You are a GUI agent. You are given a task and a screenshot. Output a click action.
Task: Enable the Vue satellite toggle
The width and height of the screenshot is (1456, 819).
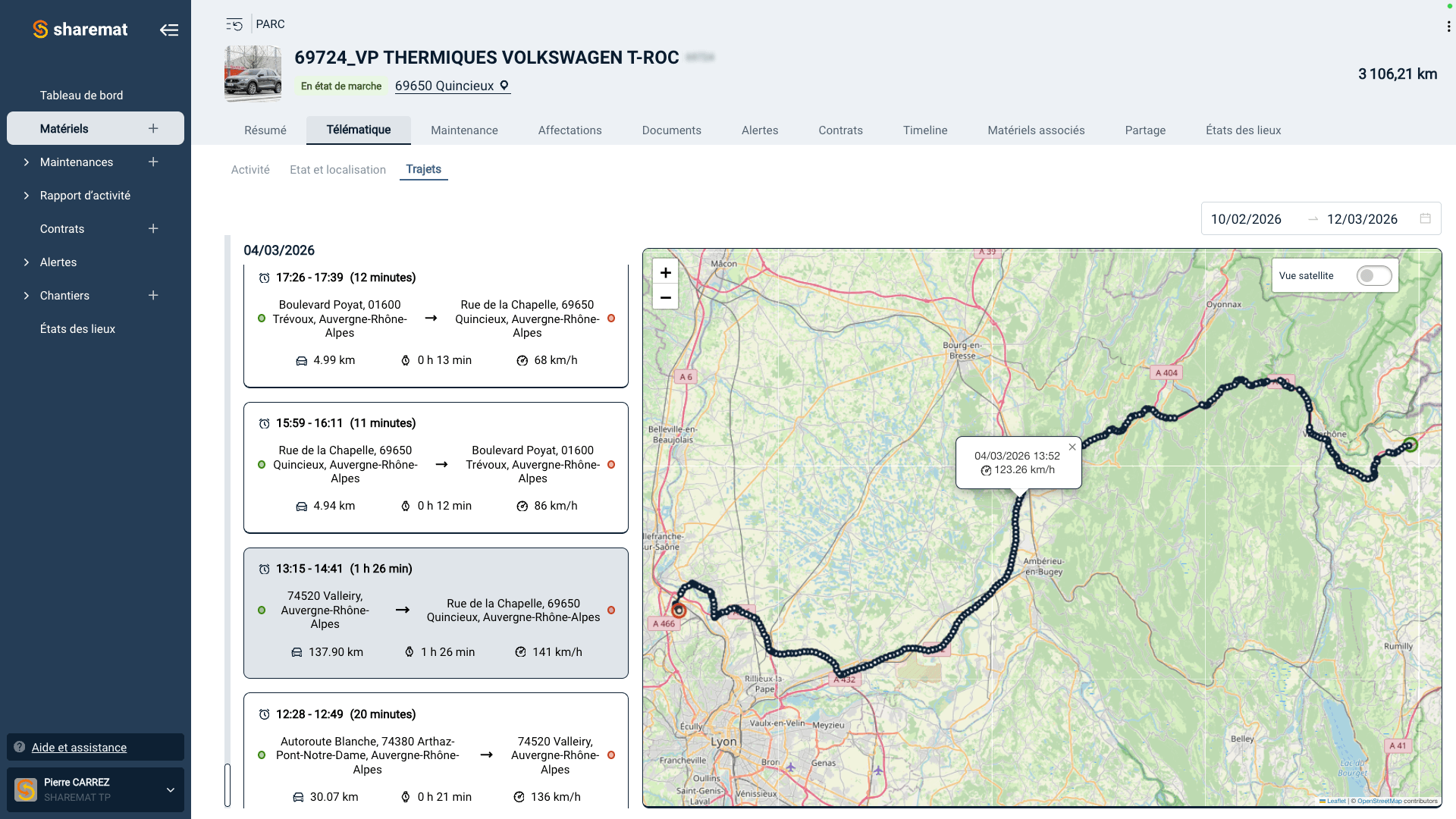(1373, 275)
